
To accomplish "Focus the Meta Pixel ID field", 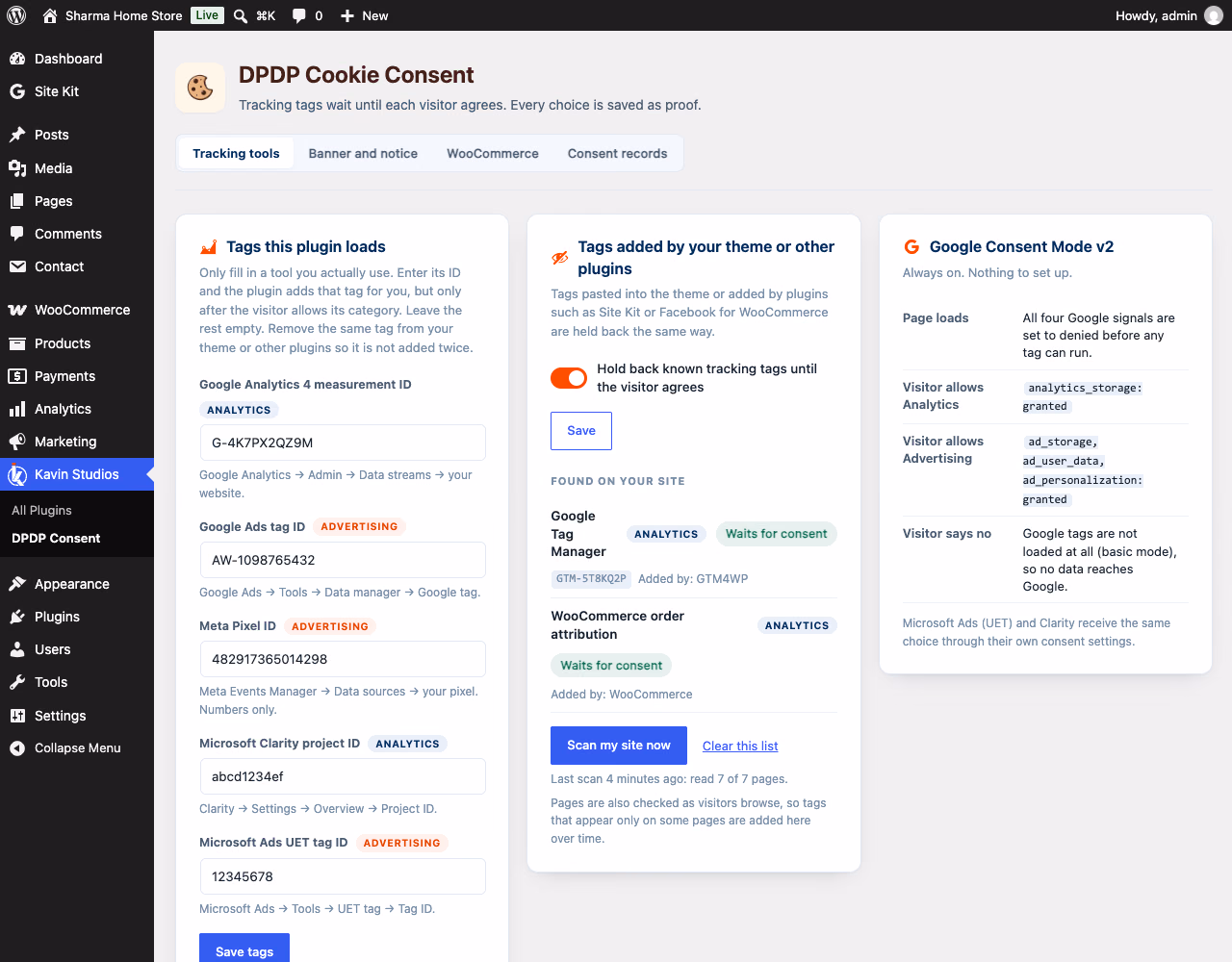I will (x=343, y=659).
